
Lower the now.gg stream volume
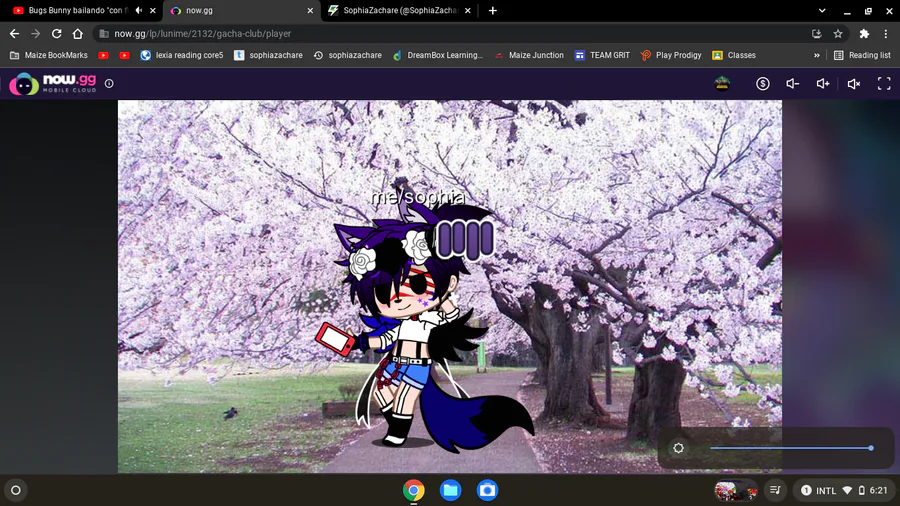793,84
